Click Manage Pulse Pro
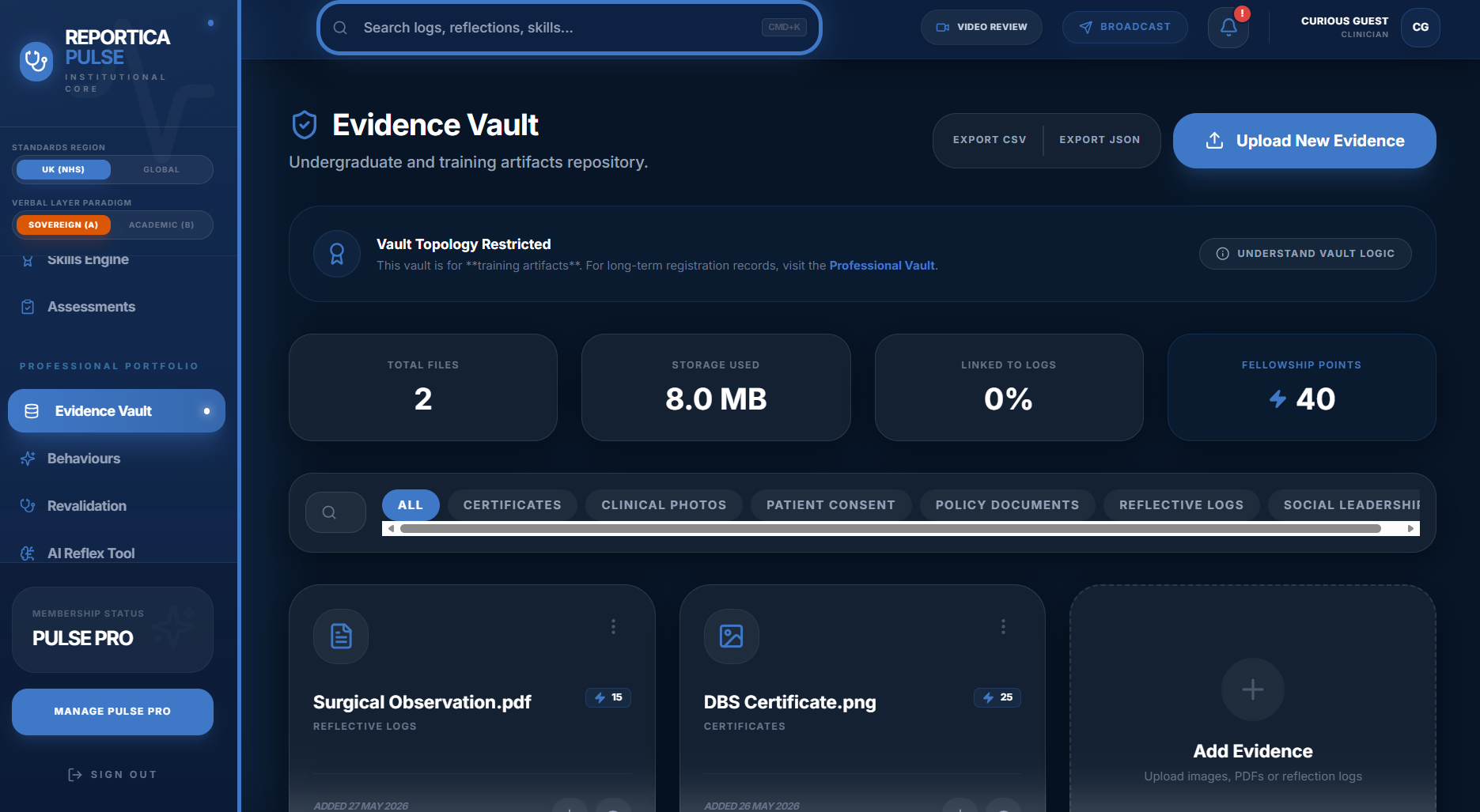Image resolution: width=1480 pixels, height=812 pixels. click(x=112, y=712)
